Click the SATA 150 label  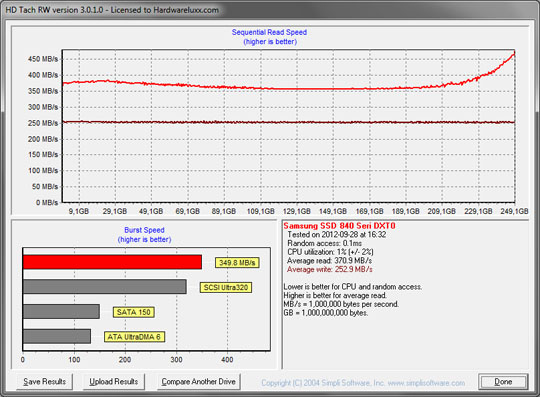point(134,312)
